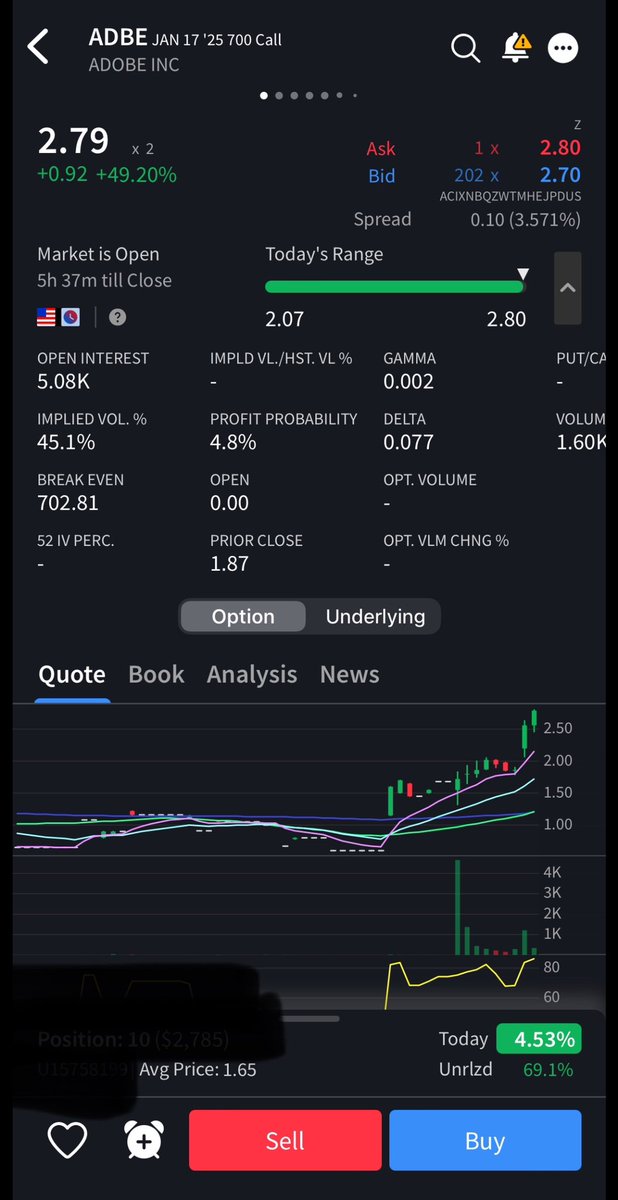This screenshot has width=618, height=1200.
Task: Open alerts bell with warning badge
Action: pos(517,46)
